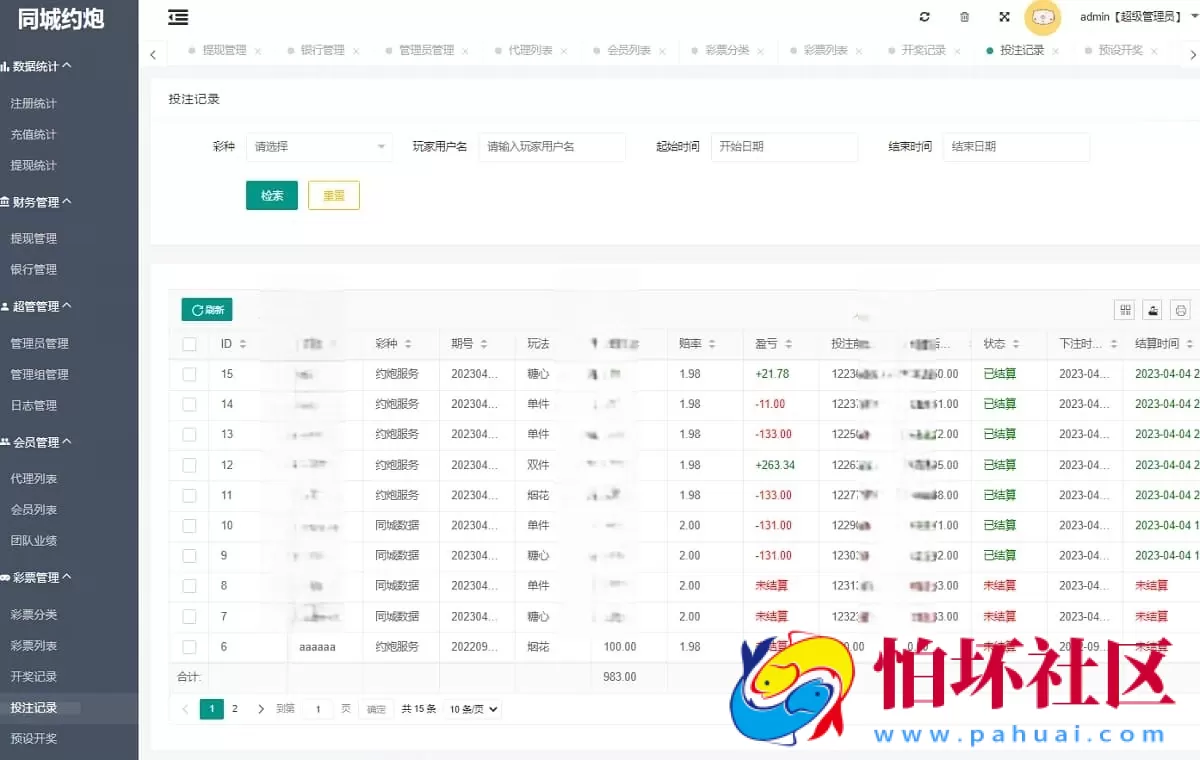Select the checkbox for the aaaaaa record
The image size is (1200, 760).
[189, 647]
